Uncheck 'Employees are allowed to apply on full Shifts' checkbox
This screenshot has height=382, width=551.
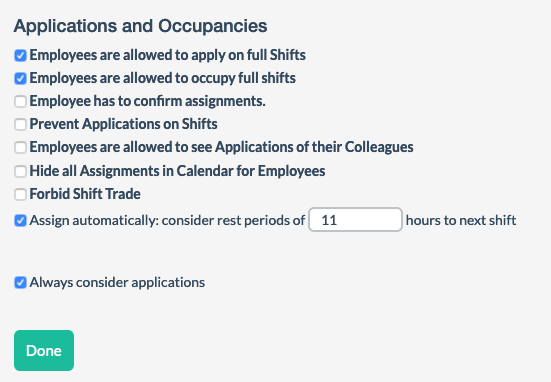20,56
